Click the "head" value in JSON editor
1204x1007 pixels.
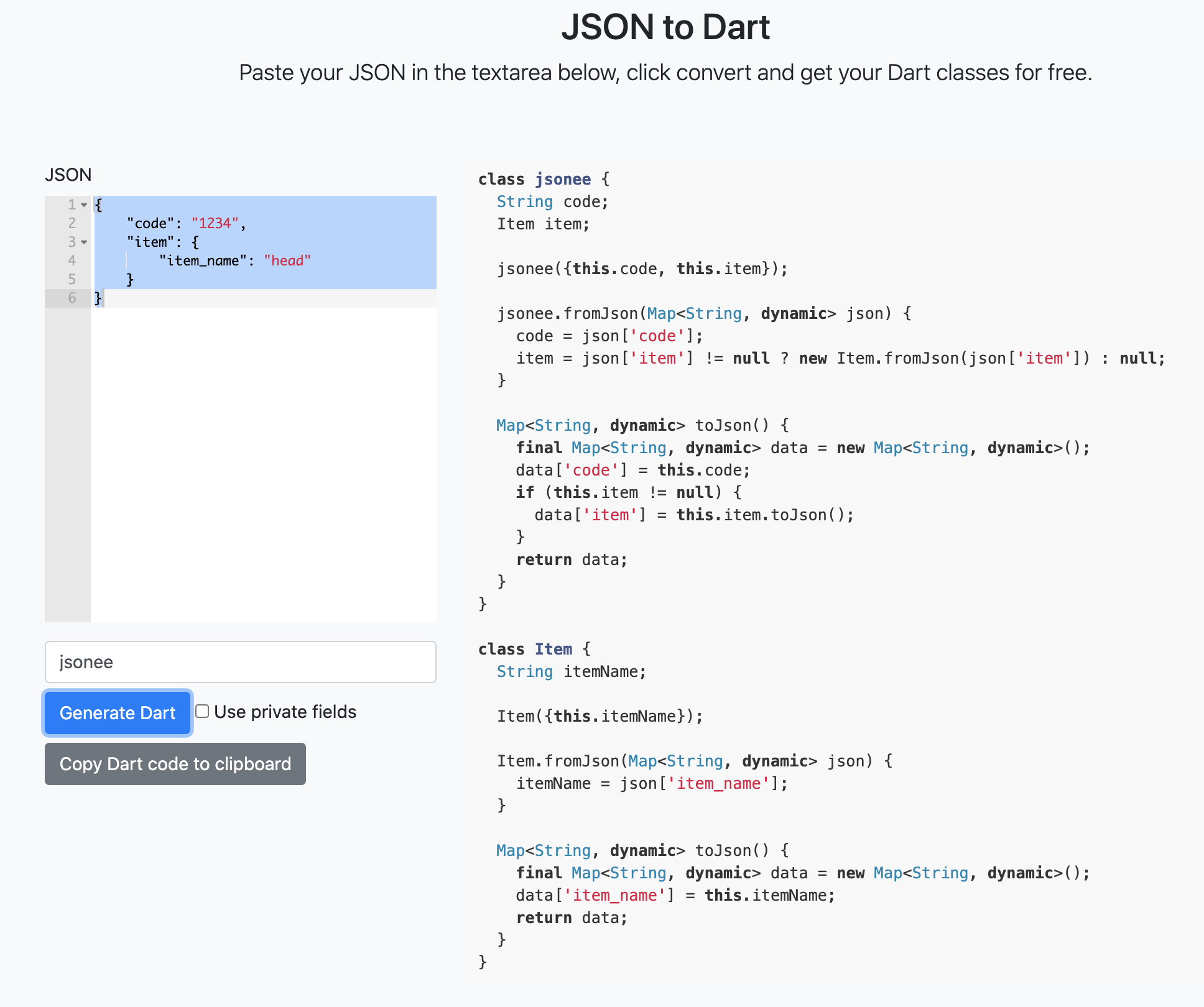tap(287, 260)
